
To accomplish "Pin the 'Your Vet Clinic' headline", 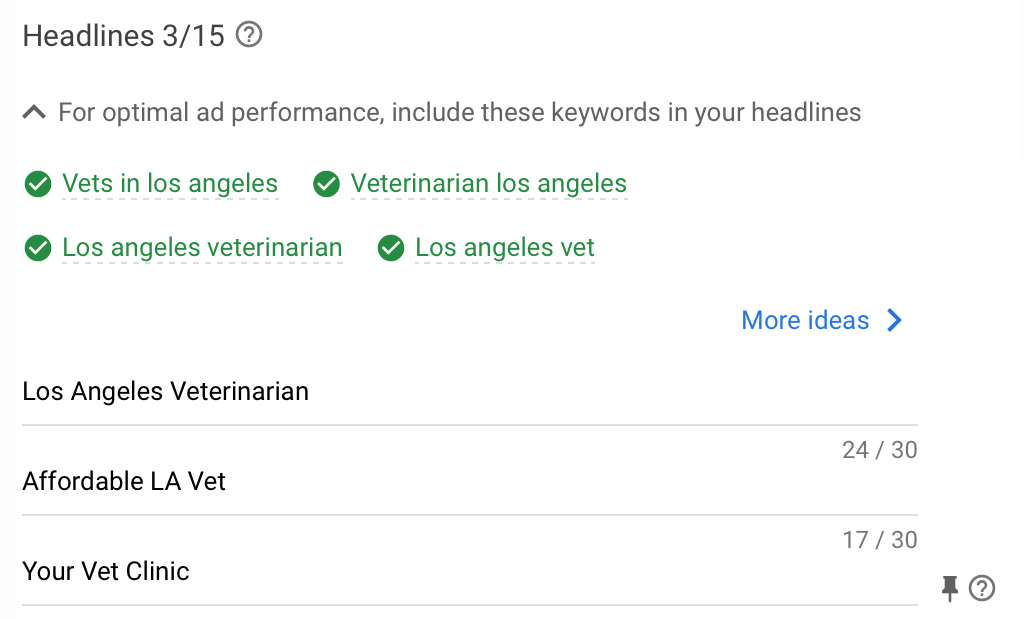I will 950,588.
